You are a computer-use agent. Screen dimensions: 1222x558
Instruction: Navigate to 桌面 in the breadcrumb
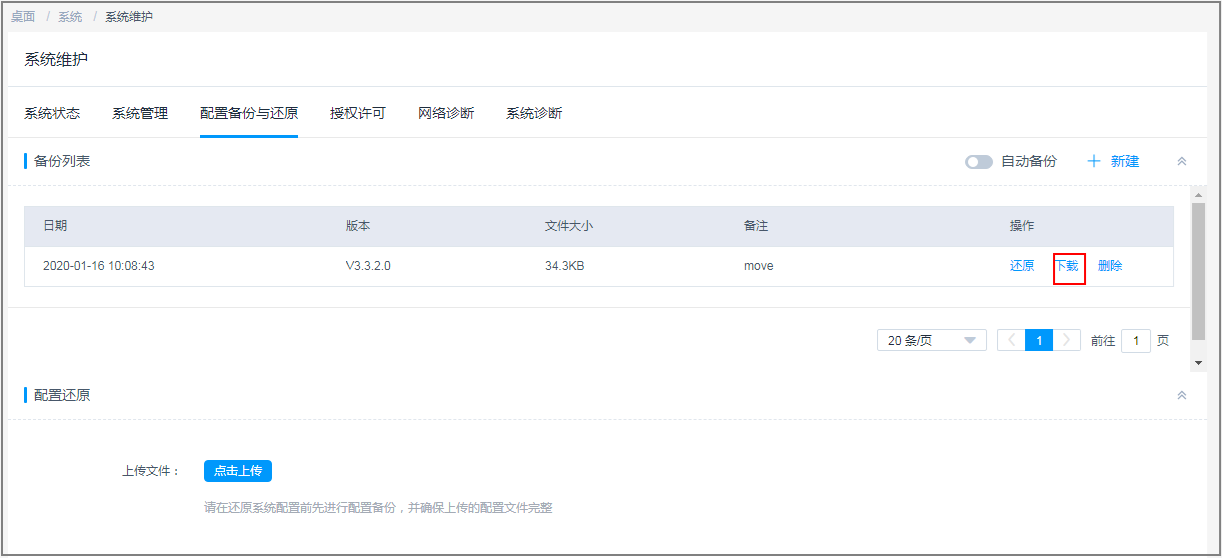[23, 17]
